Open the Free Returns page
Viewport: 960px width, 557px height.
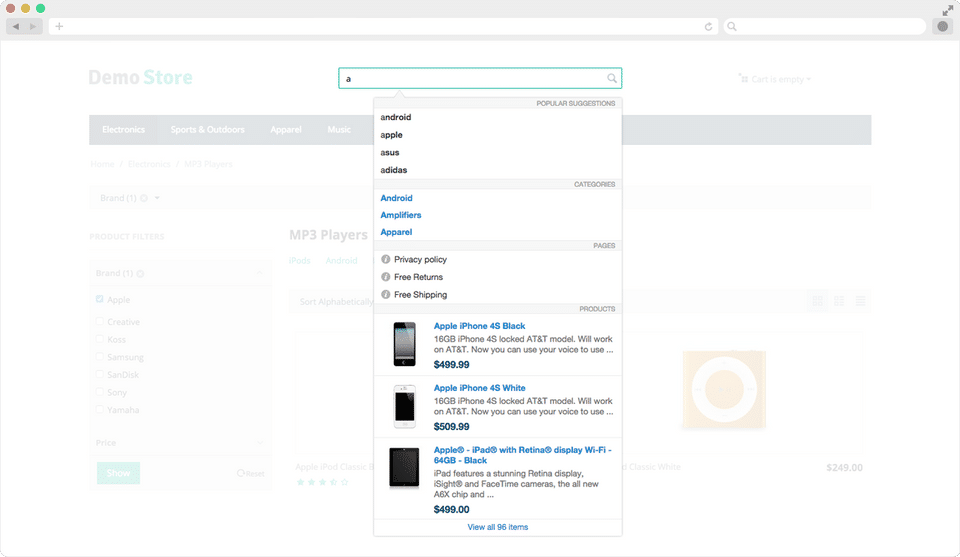click(418, 277)
